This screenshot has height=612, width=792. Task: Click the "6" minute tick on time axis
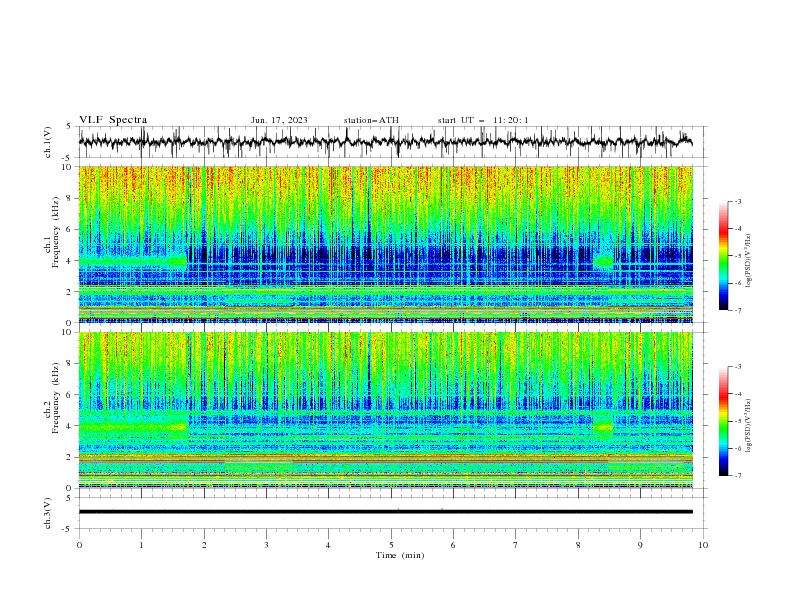(x=453, y=545)
